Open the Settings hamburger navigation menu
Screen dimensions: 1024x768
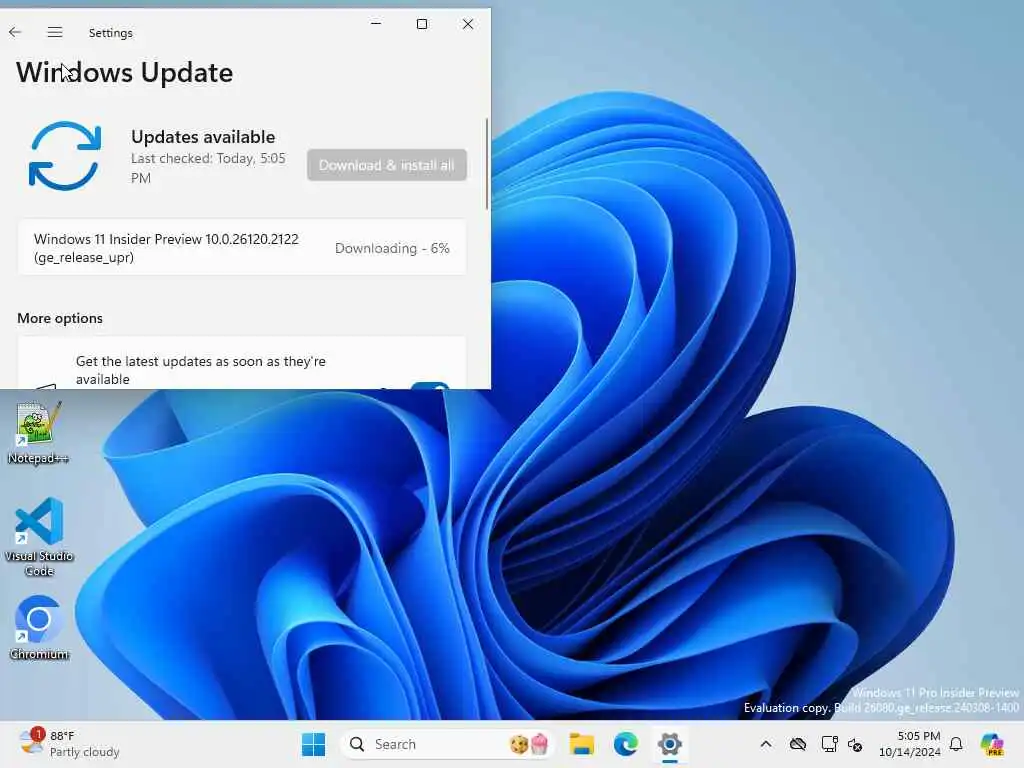[55, 32]
